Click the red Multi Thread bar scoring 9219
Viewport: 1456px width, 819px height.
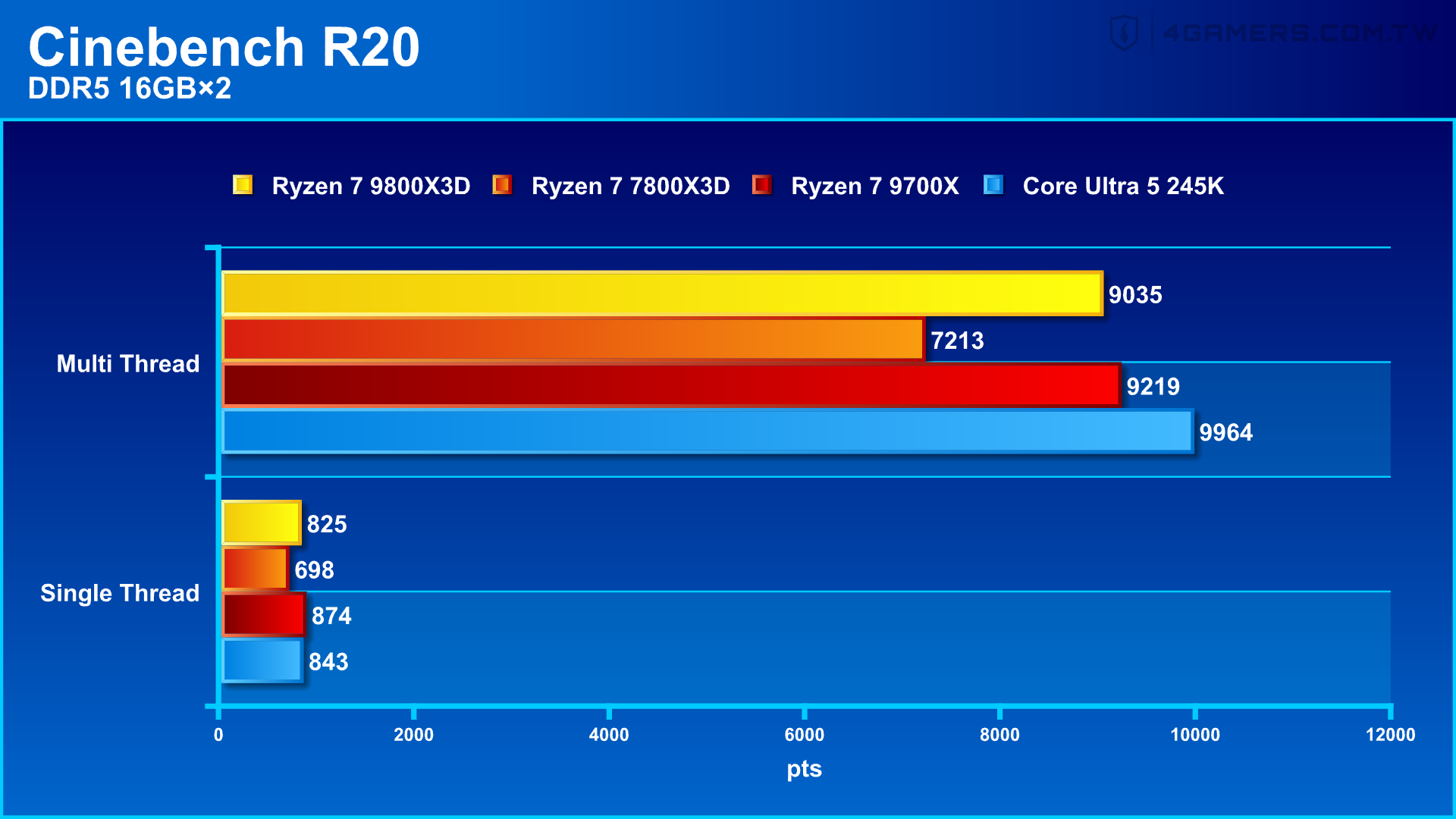(671, 385)
